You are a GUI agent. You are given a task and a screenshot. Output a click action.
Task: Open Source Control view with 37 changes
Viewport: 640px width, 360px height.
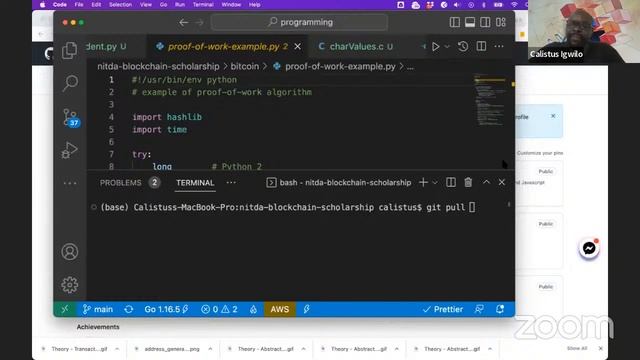click(71, 118)
